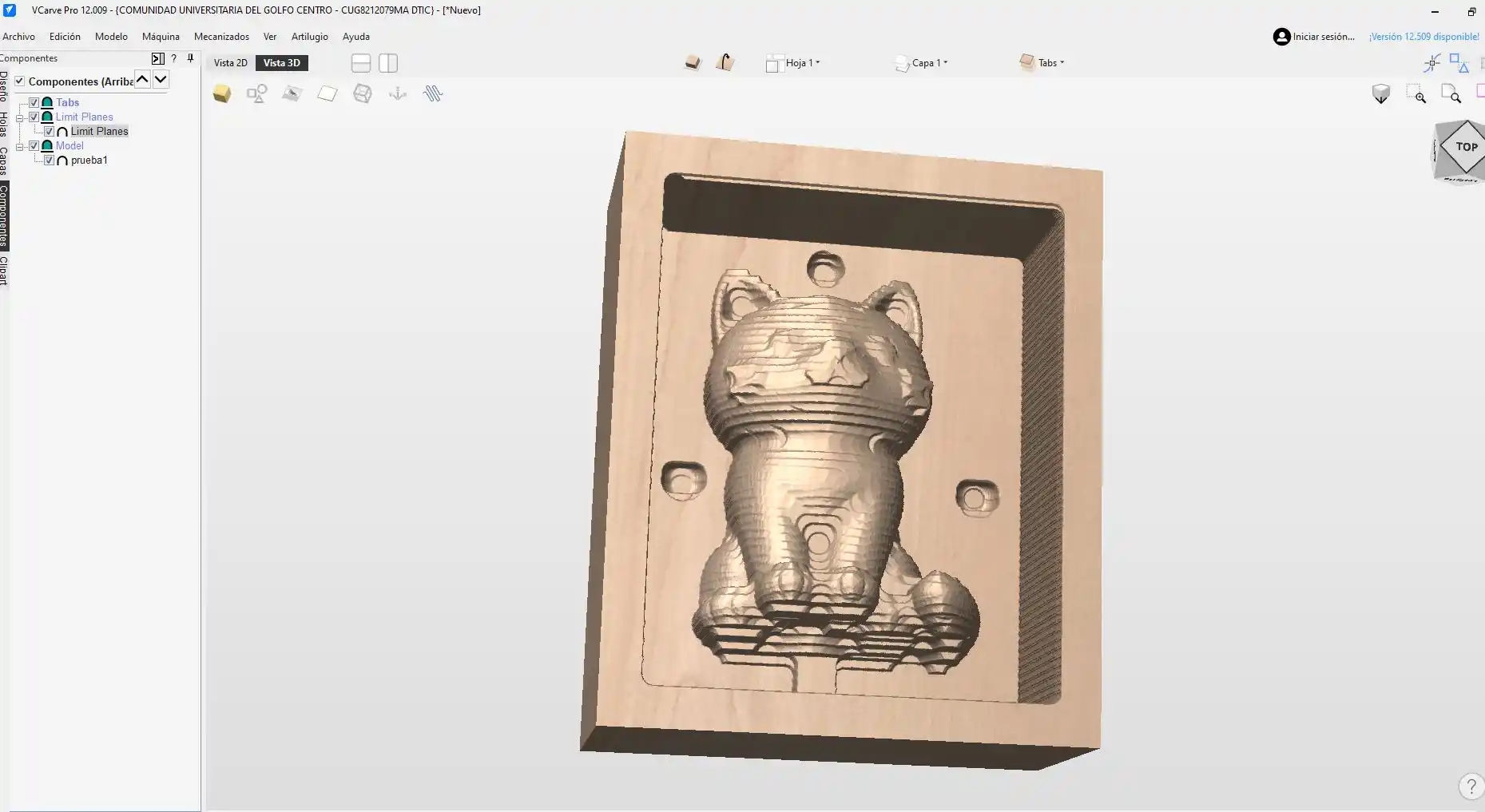Uncheck the Componentes (Arriba) master checkbox
This screenshot has height=812, width=1485.
pos(20,81)
